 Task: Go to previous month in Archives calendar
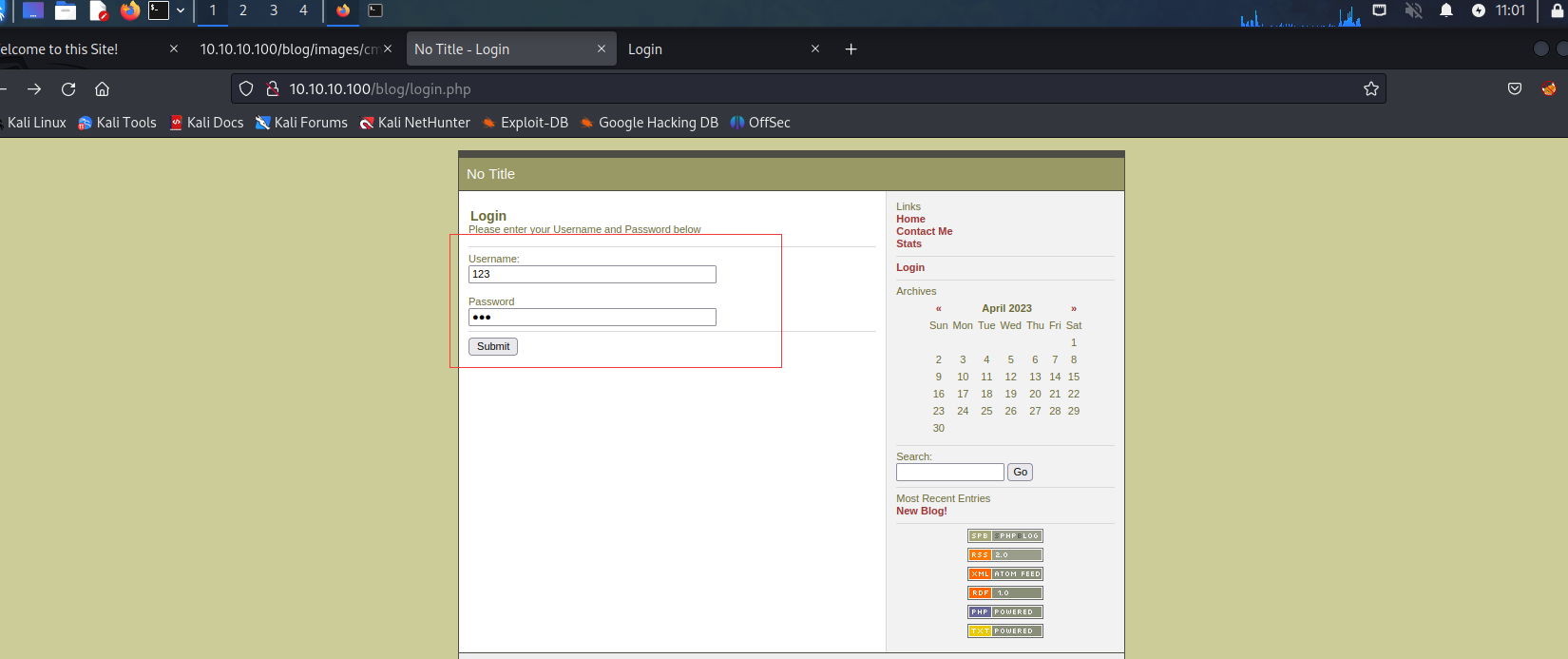point(938,308)
